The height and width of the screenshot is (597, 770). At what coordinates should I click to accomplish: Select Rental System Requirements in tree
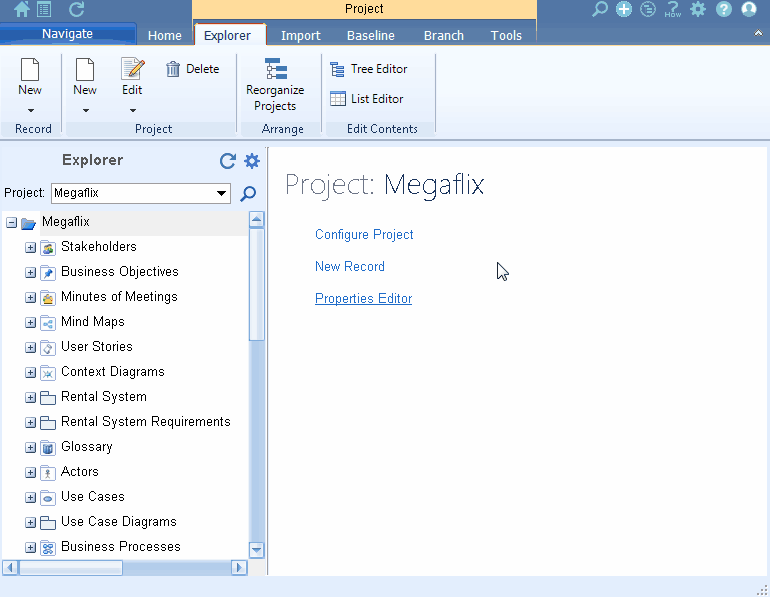point(146,422)
